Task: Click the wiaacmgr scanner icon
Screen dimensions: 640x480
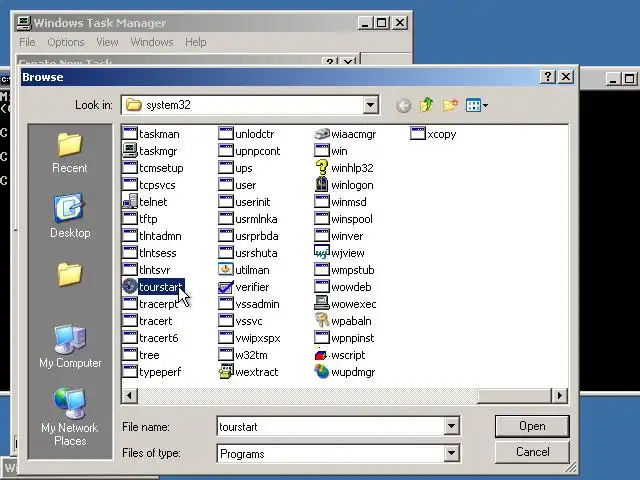Action: click(x=322, y=133)
